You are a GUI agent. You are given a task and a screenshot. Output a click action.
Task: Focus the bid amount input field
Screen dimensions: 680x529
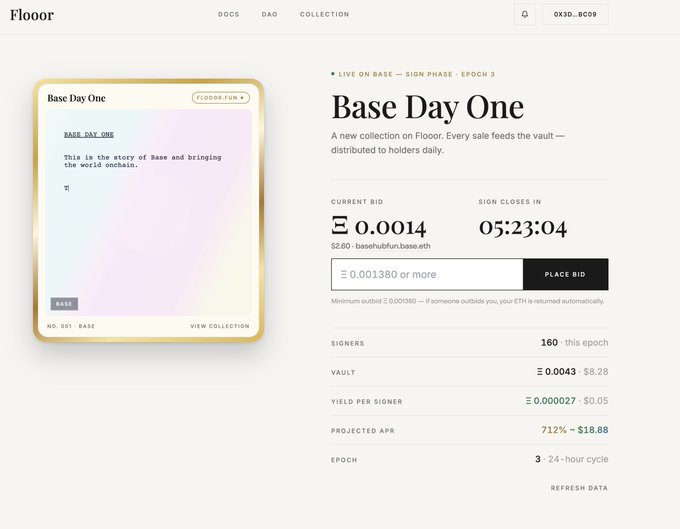pyautogui.click(x=427, y=274)
